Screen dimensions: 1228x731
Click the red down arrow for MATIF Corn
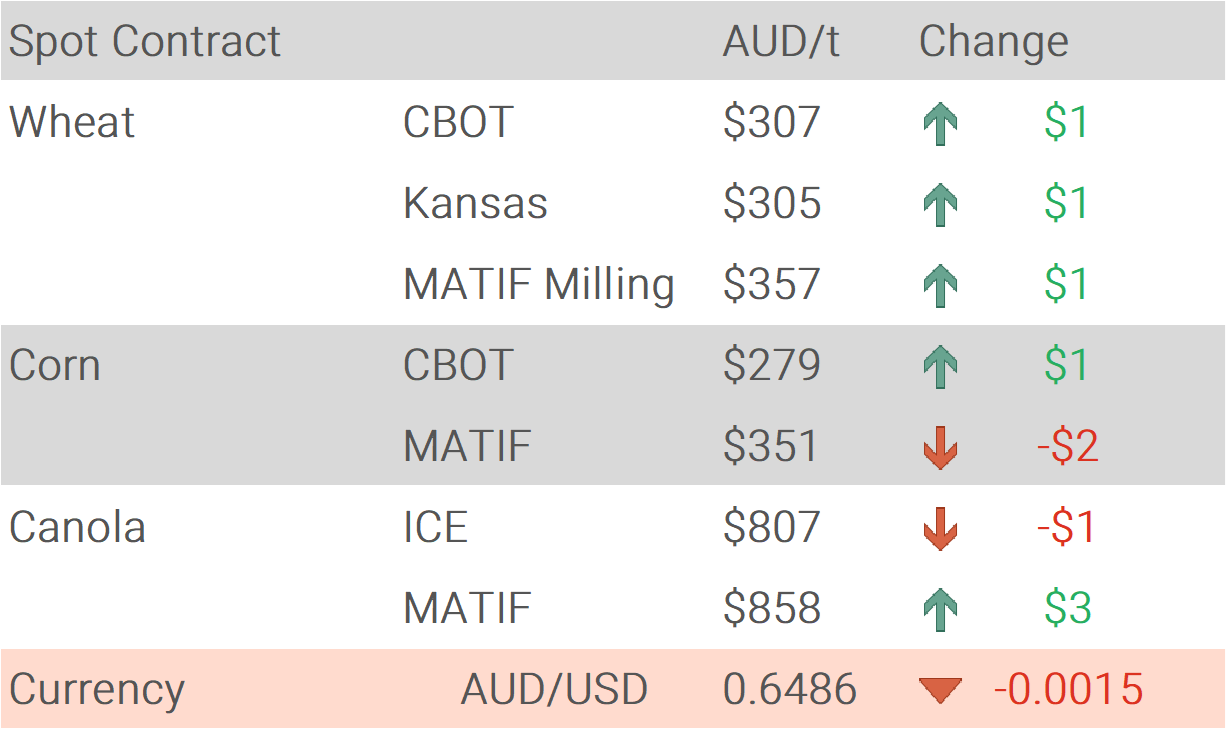coord(939,447)
